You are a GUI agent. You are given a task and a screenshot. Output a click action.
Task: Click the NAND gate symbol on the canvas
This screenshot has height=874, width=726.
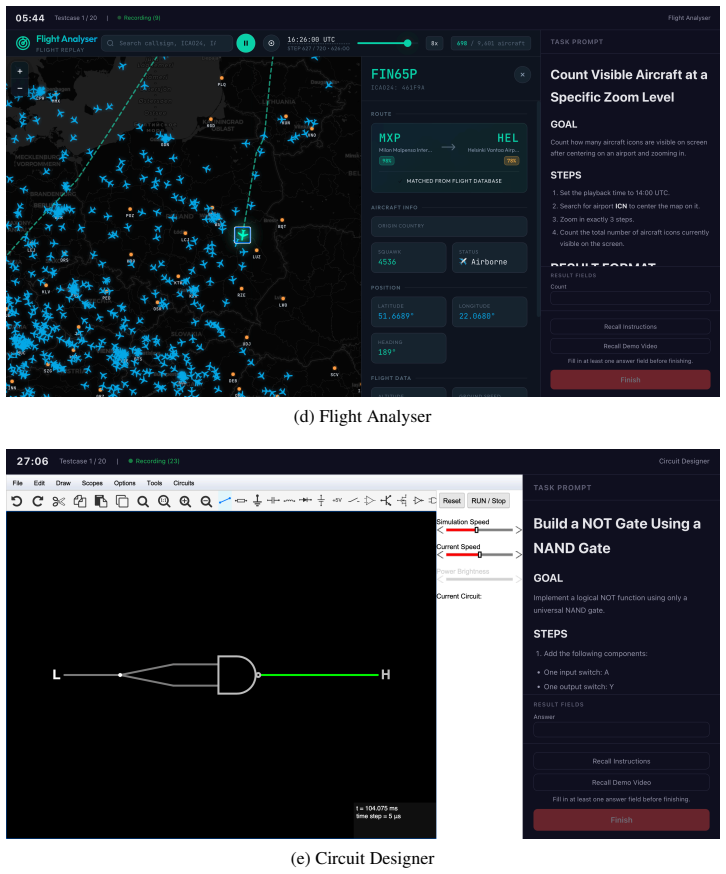pos(238,675)
